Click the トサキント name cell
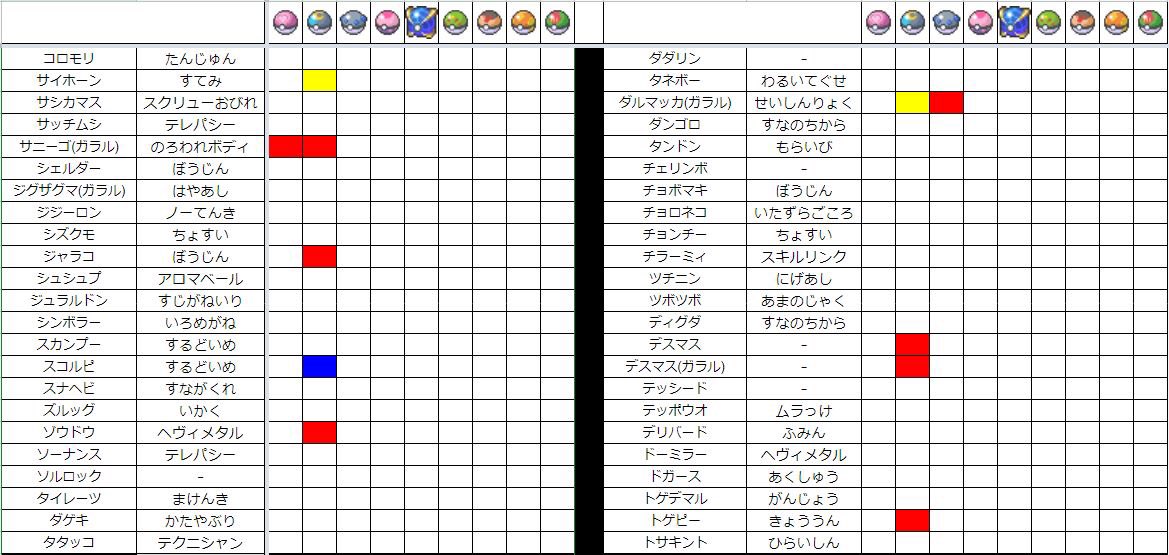This screenshot has height=555, width=1169. point(675,542)
